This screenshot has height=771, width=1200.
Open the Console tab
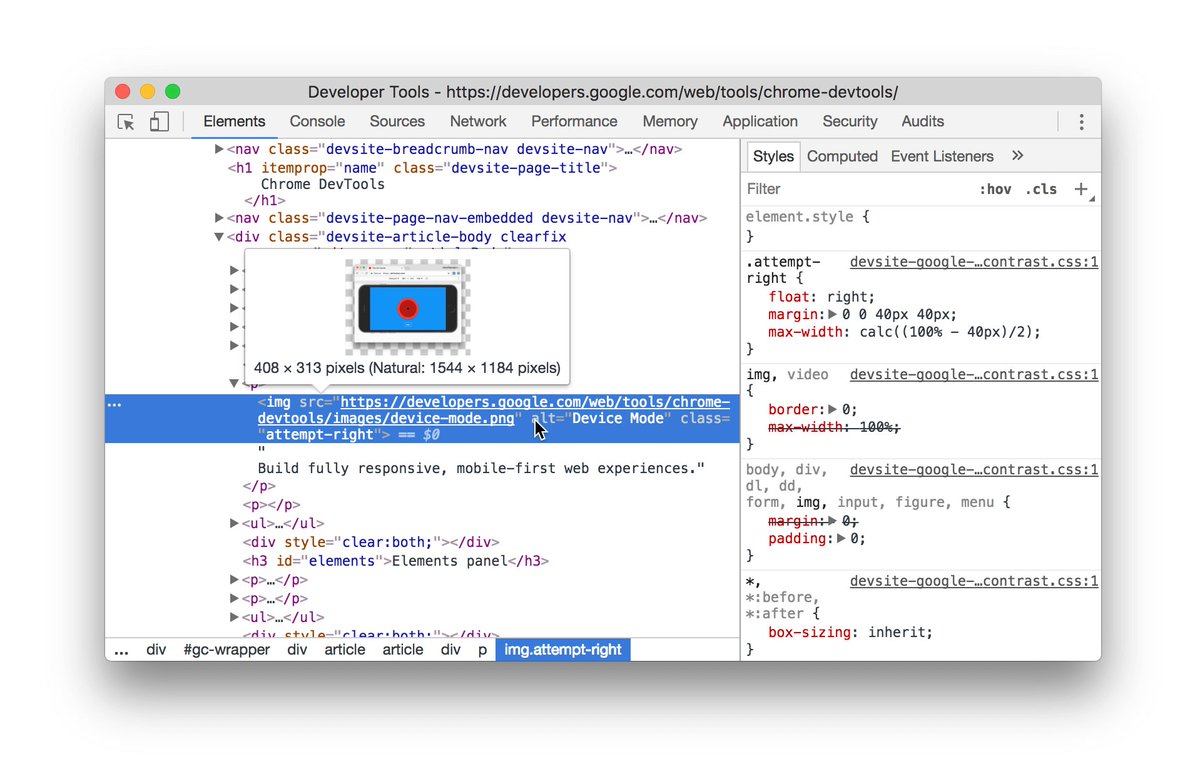click(317, 122)
